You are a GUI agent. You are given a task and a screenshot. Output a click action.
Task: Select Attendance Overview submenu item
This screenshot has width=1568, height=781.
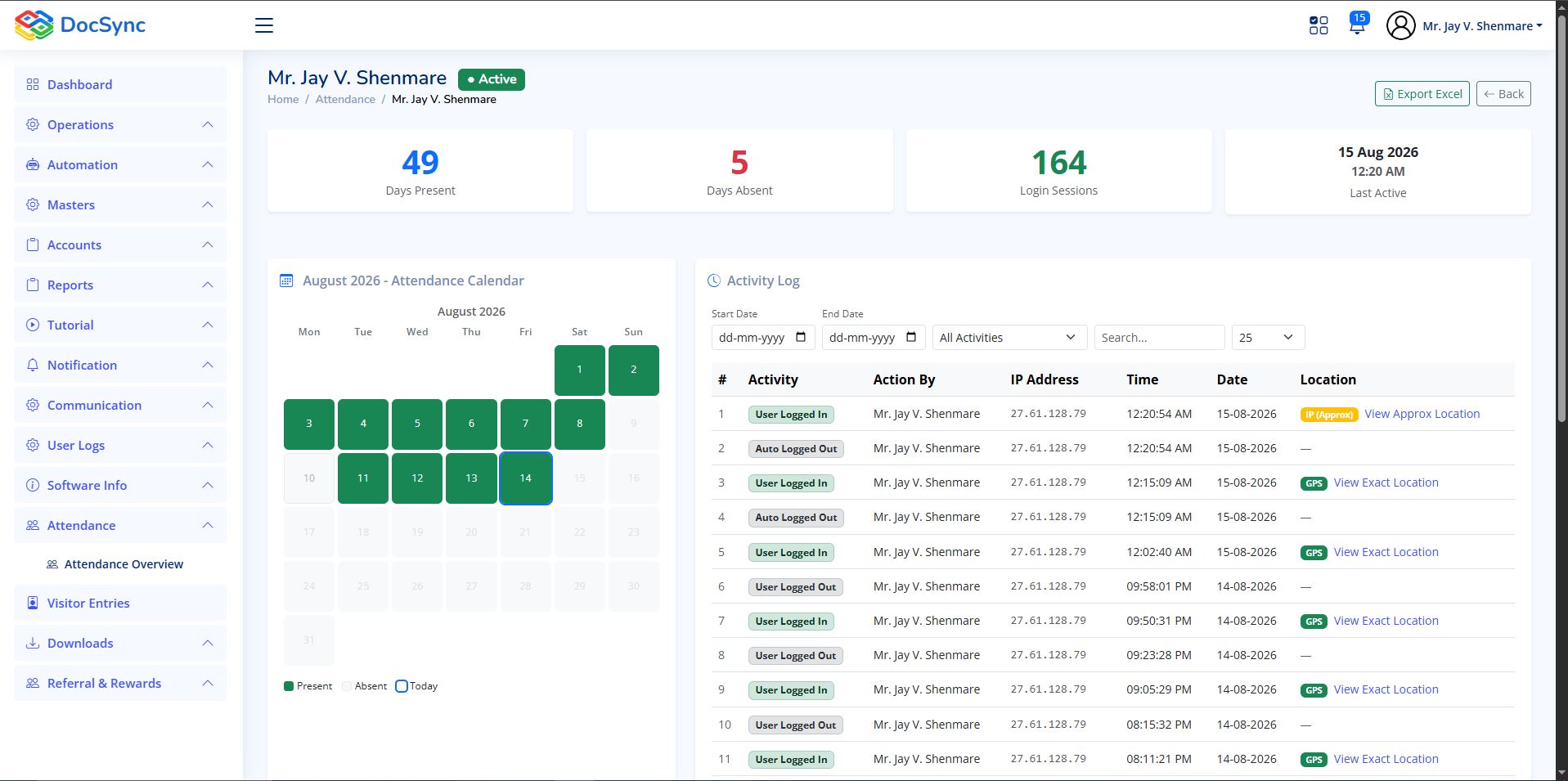[124, 564]
